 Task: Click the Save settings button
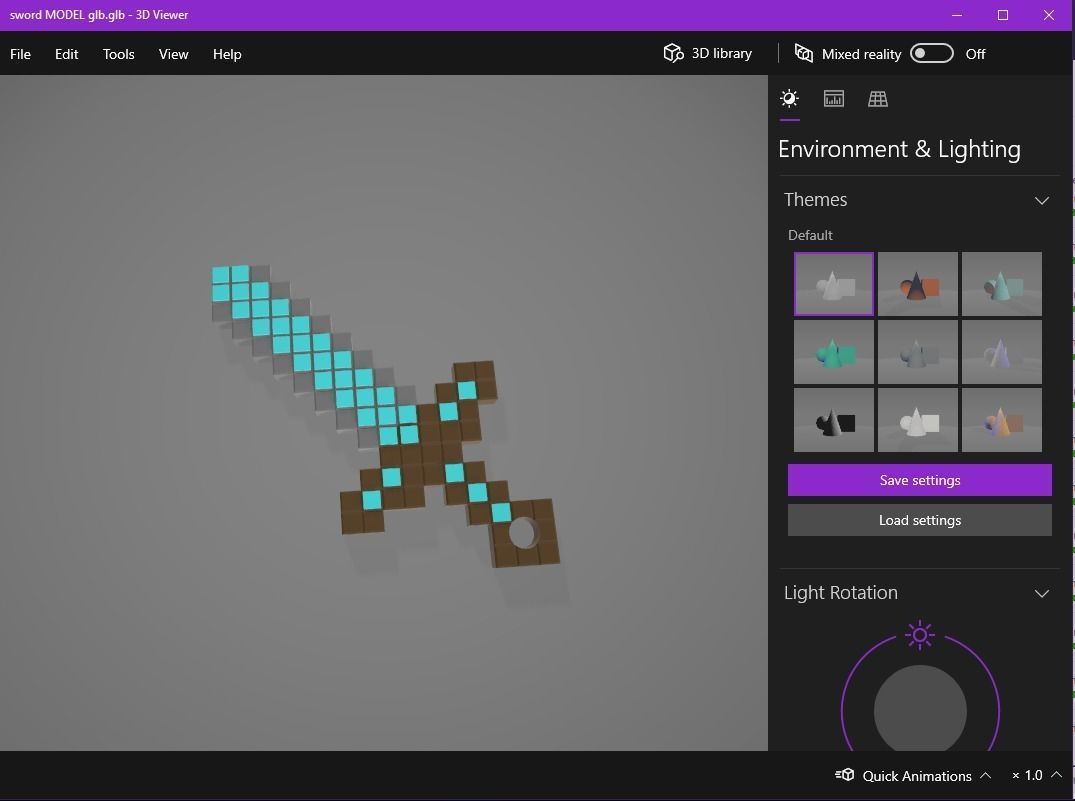tap(919, 480)
